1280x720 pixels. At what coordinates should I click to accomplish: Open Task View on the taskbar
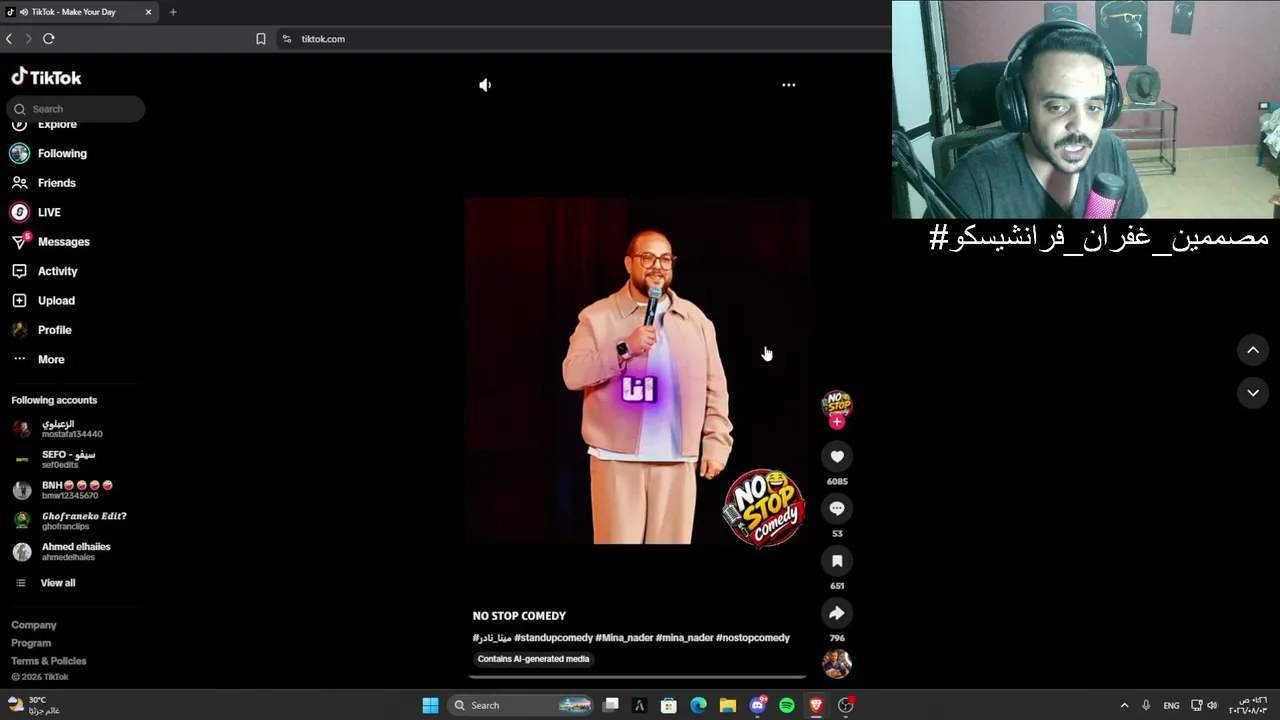coord(611,705)
